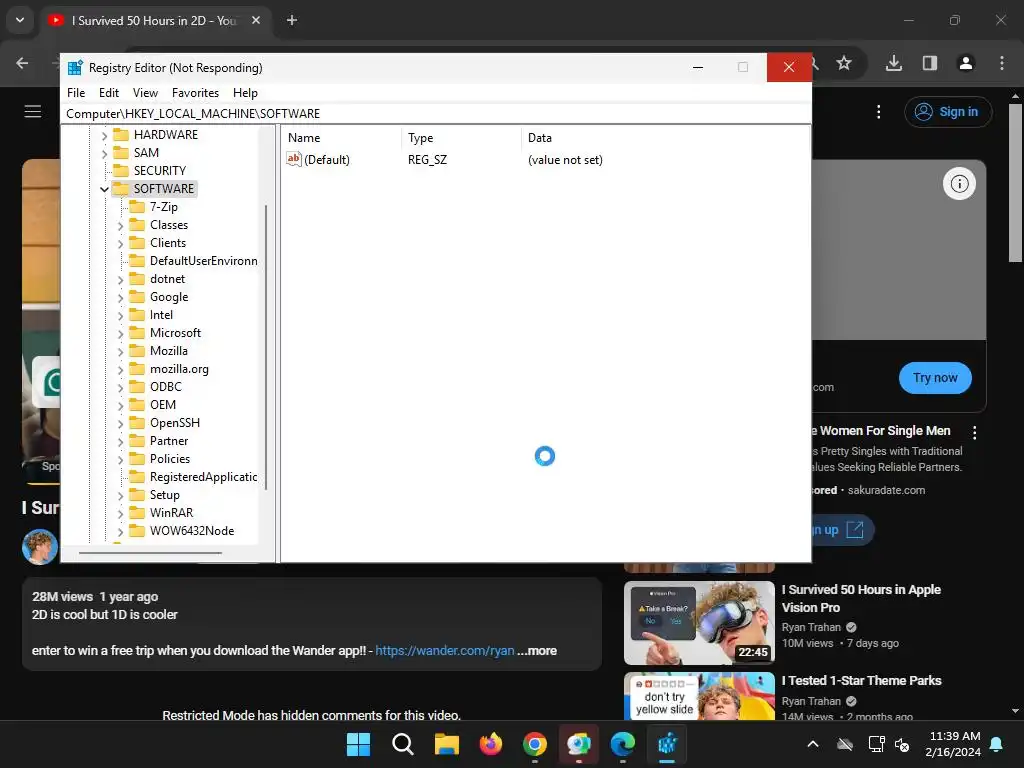This screenshot has width=1024, height=768.
Task: Toggle the browser side panel icon
Action: (x=929, y=63)
